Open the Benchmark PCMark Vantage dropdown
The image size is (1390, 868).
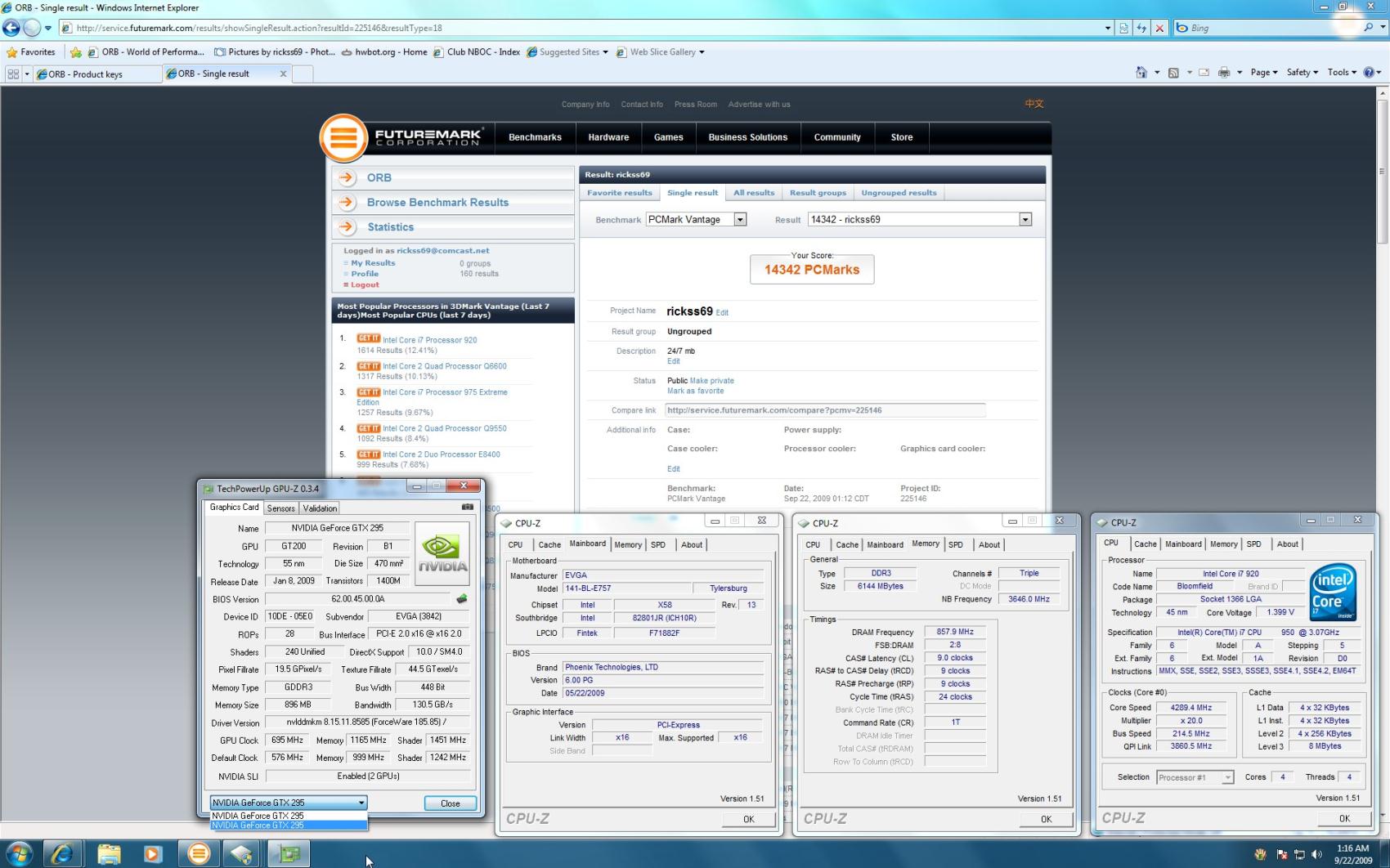tap(740, 219)
